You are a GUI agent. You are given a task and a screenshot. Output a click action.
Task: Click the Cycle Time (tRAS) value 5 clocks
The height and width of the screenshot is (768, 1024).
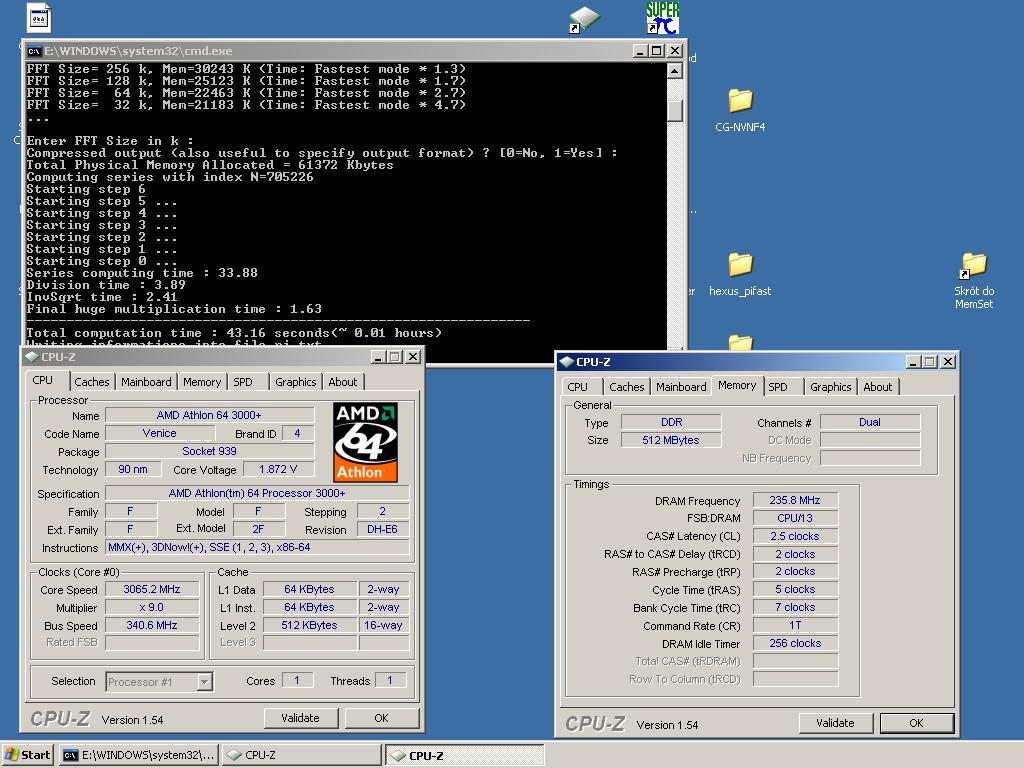795,589
